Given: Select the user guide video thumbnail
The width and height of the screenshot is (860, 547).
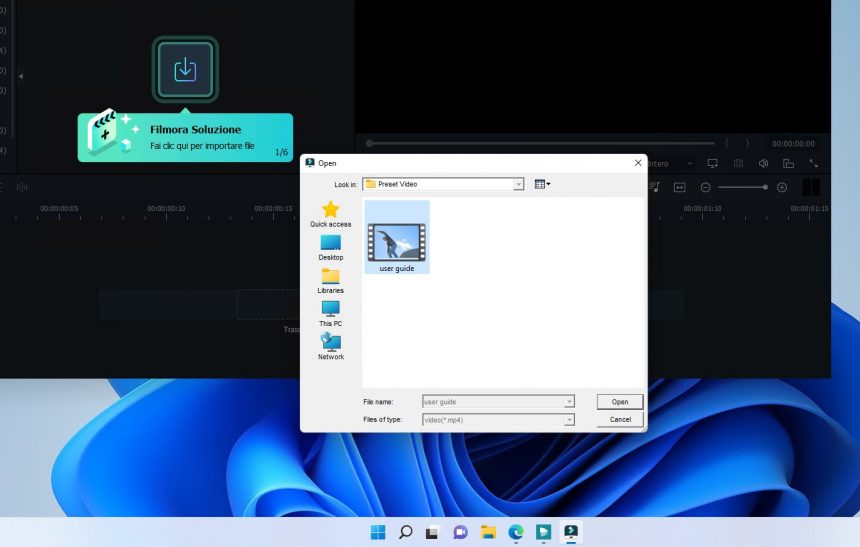Looking at the screenshot, I should coord(397,237).
